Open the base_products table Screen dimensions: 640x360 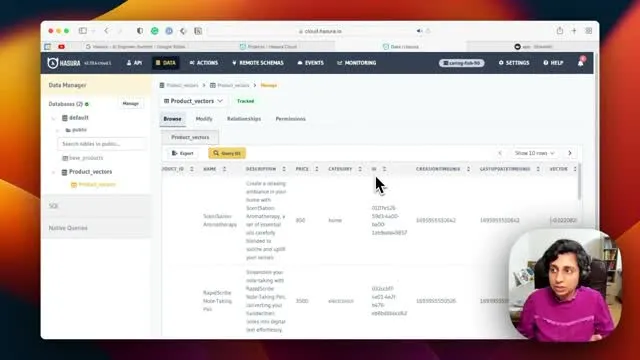coord(83,158)
